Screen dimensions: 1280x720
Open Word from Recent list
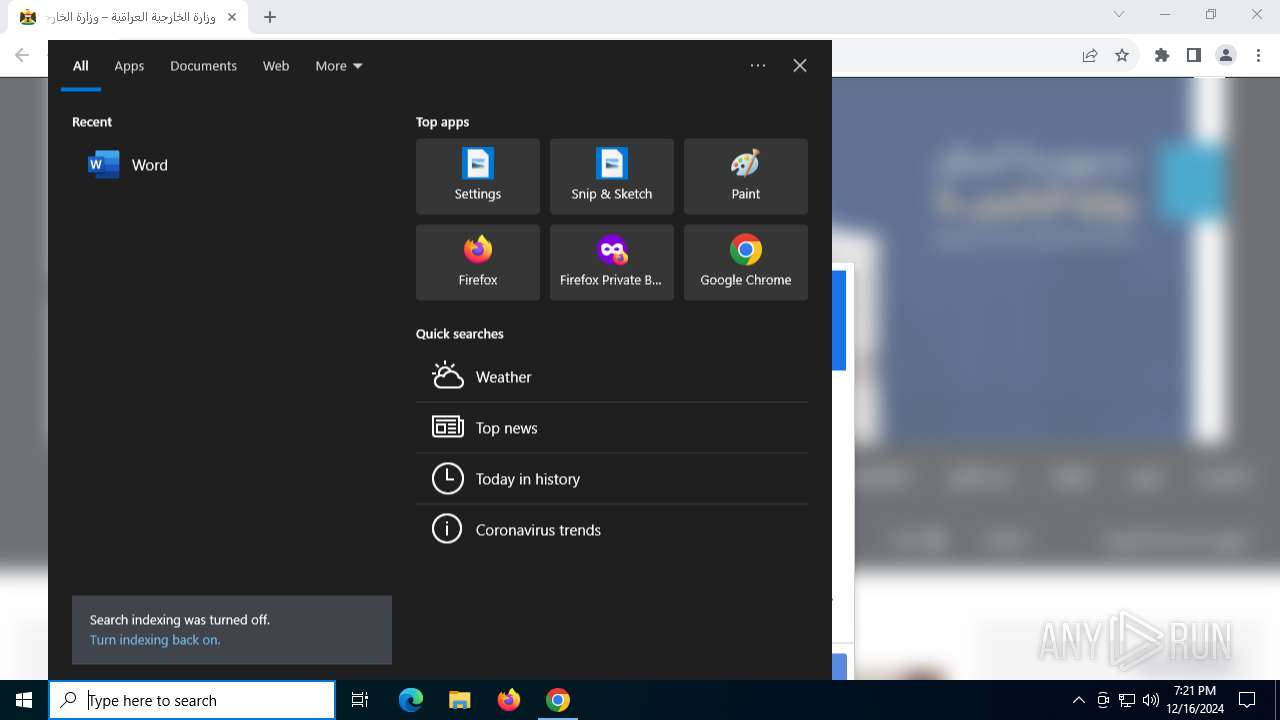click(x=230, y=165)
